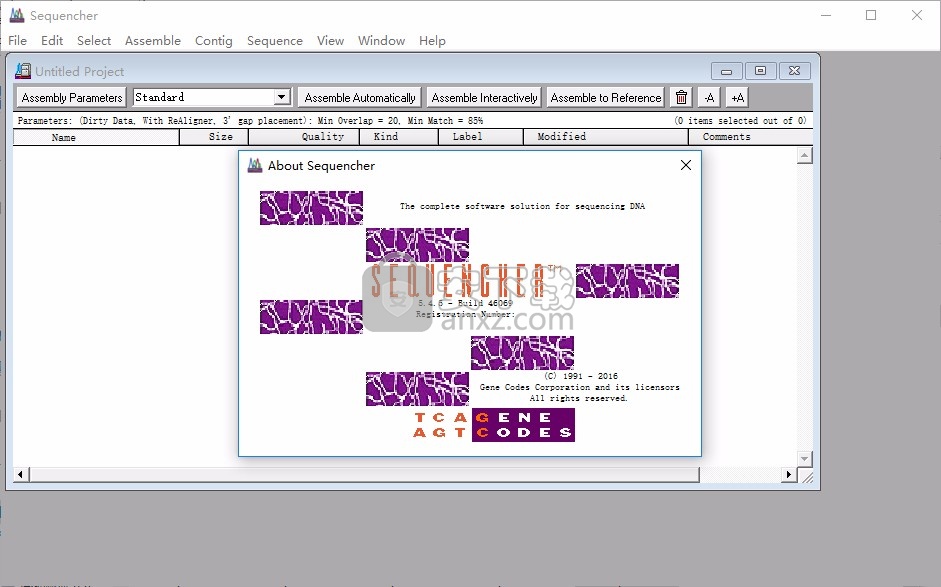Click the vertical scrollbar down arrow

[x=805, y=459]
